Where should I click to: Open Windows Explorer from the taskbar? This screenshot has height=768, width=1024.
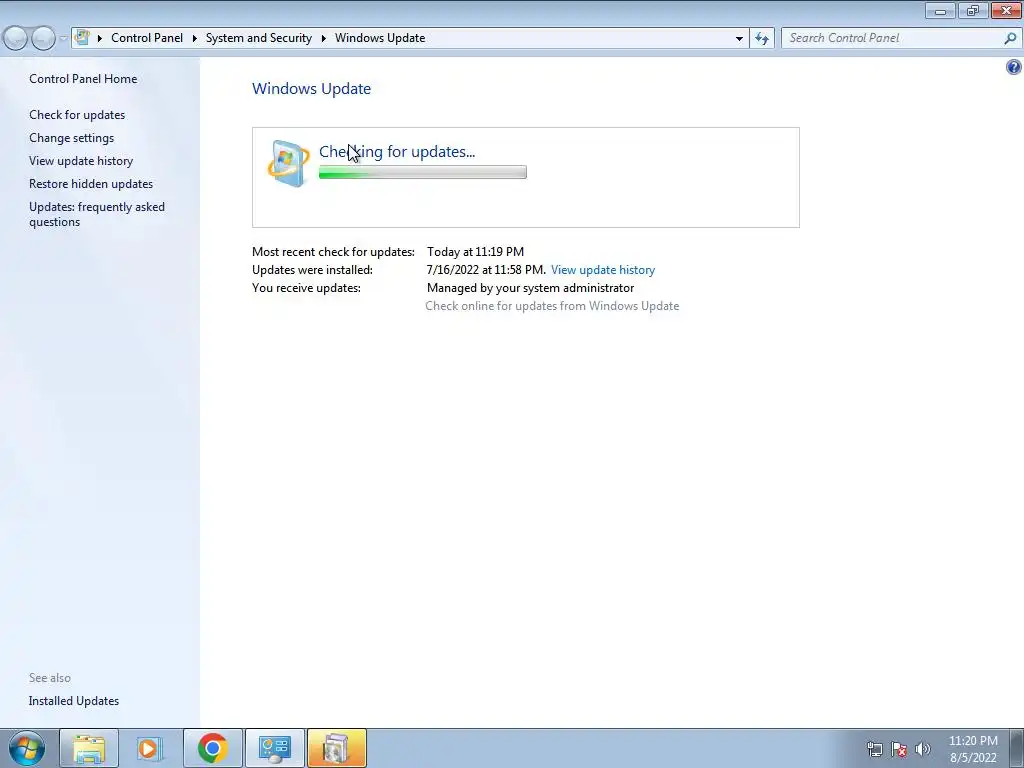coord(89,748)
